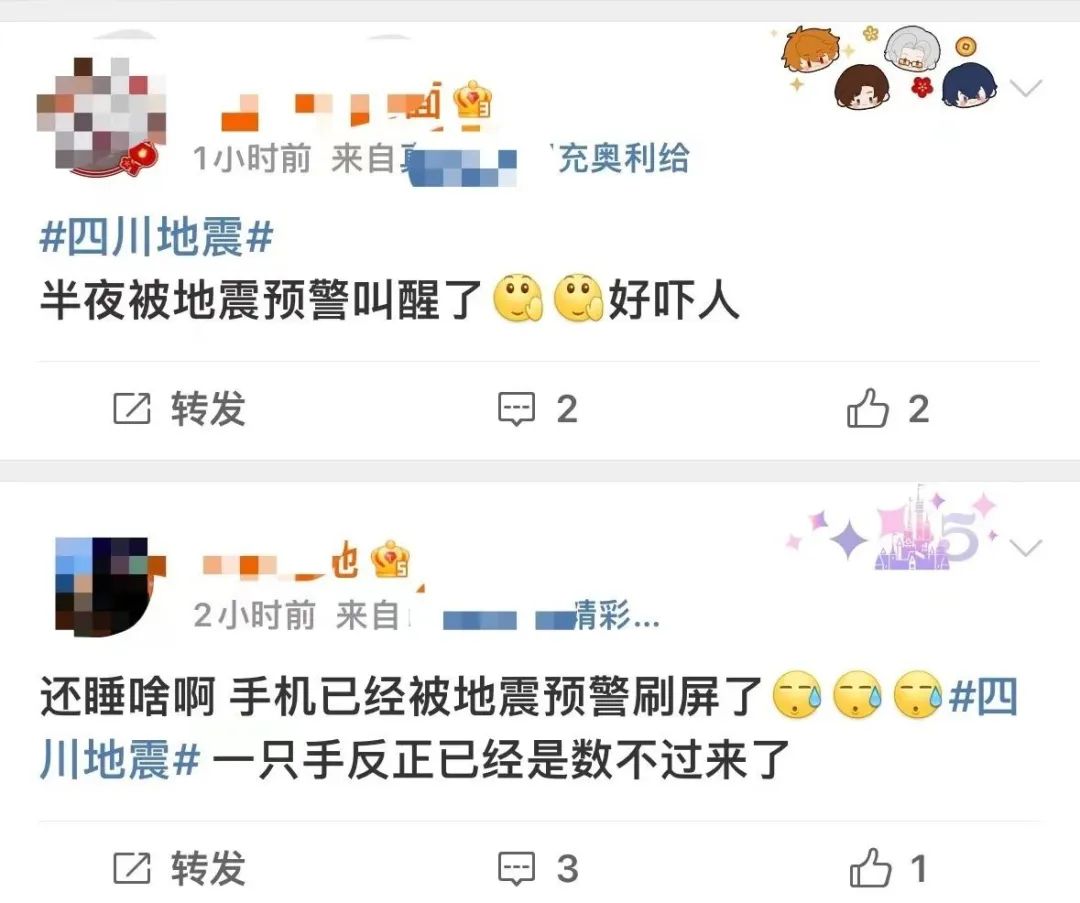
Task: Tap the #四川地震# hashtag in first post
Action: (x=156, y=238)
